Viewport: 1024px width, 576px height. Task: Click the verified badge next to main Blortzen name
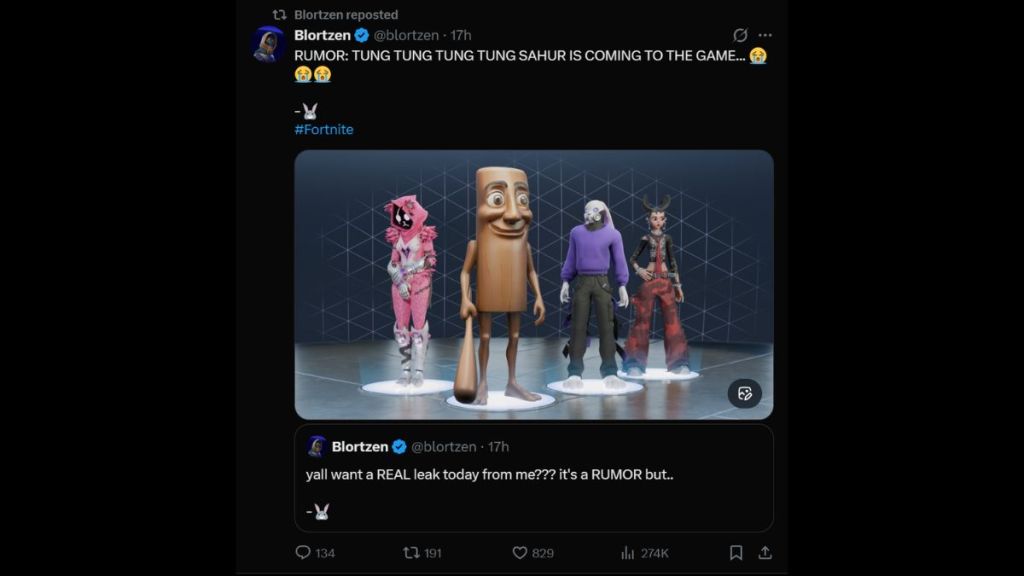pos(362,35)
